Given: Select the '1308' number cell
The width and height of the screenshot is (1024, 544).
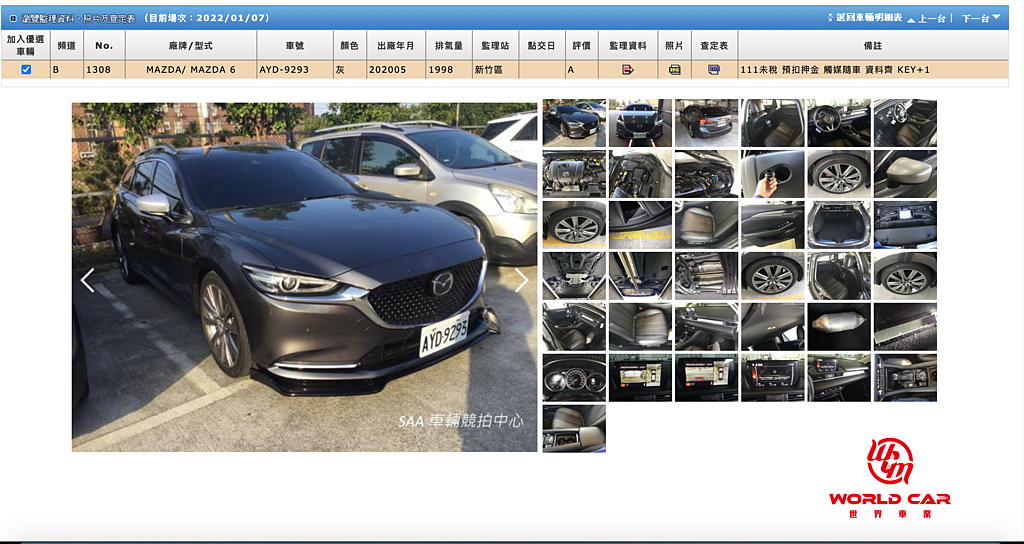Looking at the screenshot, I should (104, 69).
